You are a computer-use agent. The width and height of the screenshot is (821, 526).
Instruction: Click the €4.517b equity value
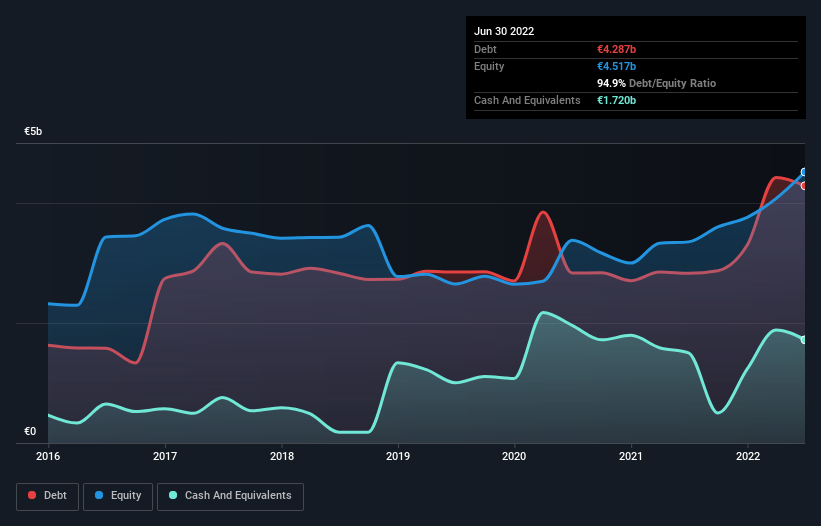[616, 66]
